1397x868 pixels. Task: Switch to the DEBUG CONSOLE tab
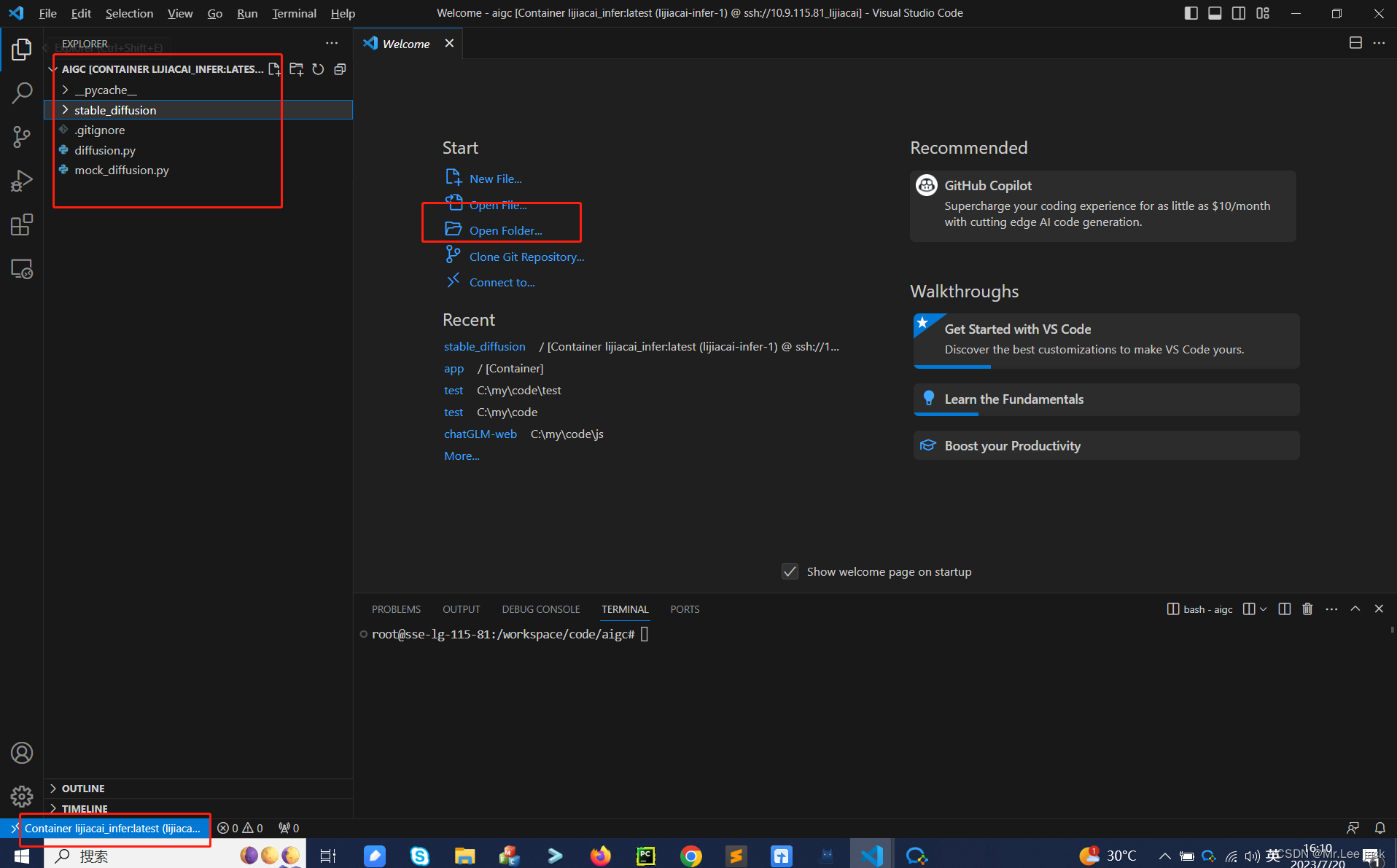coord(541,609)
